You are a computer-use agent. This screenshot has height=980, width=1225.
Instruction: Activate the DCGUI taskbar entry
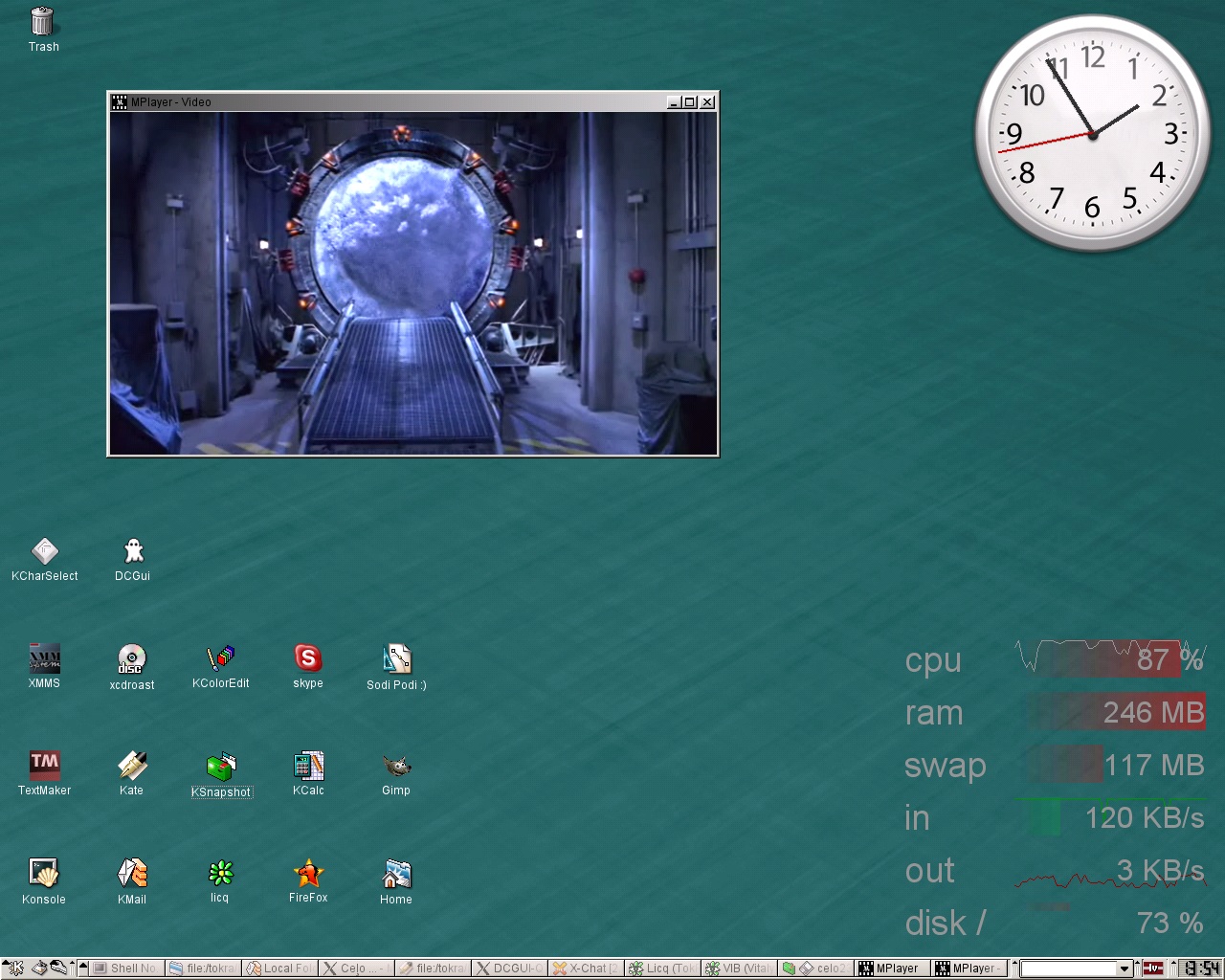coord(509,969)
